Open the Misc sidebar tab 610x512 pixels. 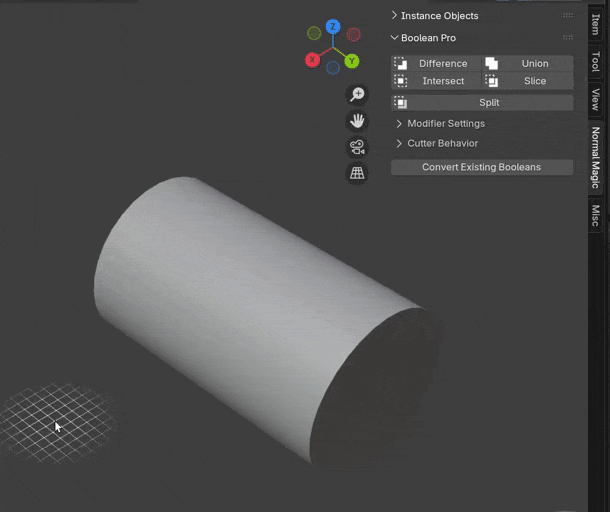[x=596, y=216]
